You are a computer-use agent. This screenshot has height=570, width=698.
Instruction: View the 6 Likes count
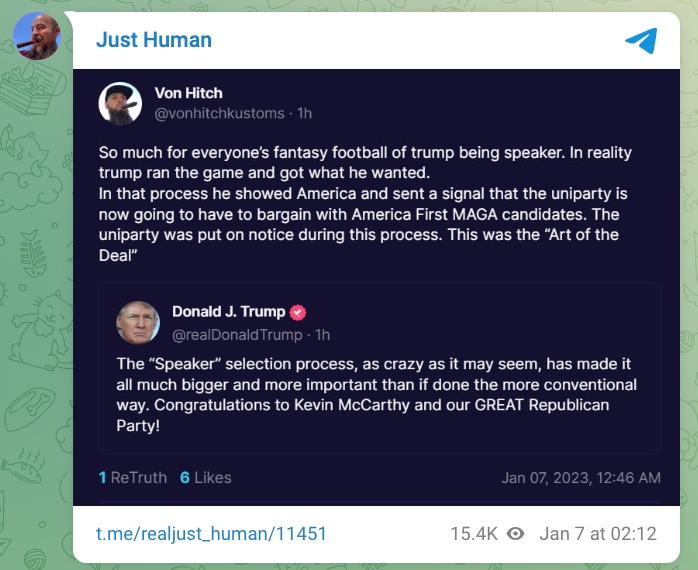pos(206,477)
